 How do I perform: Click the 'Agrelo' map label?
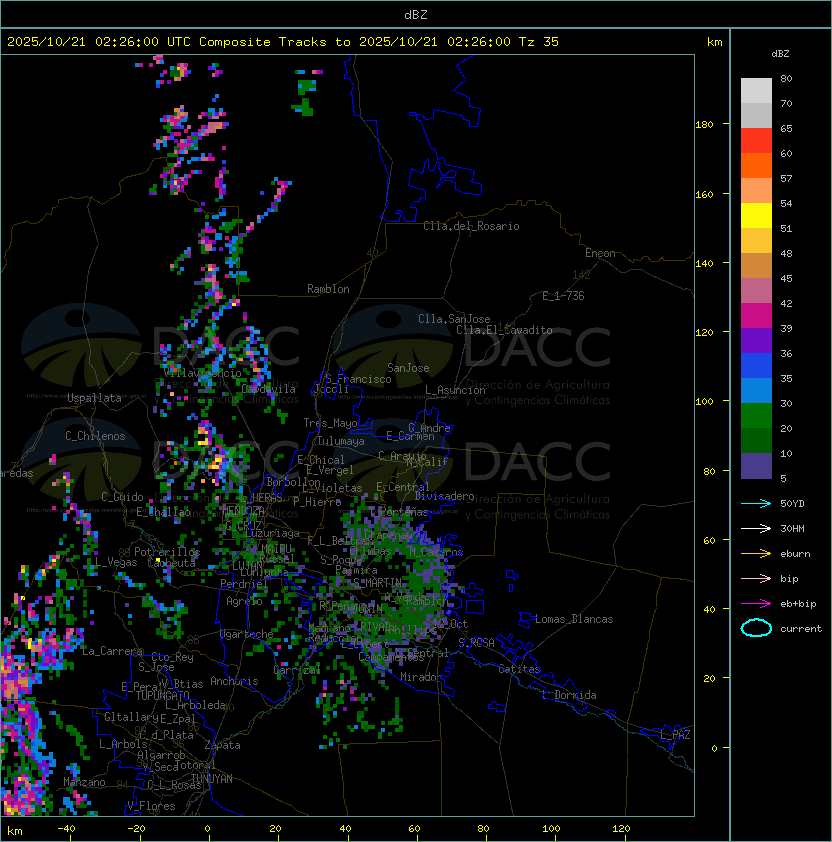[244, 601]
